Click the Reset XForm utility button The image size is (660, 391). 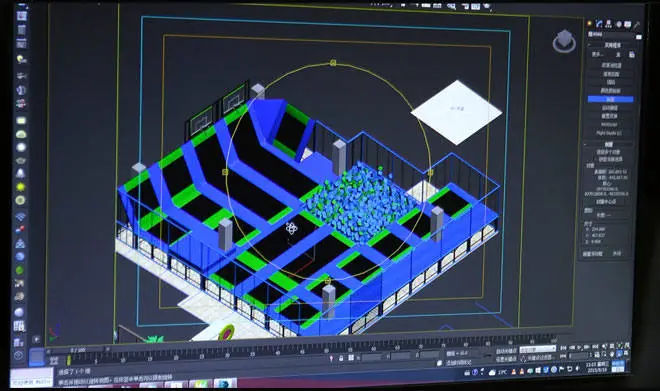click(609, 116)
